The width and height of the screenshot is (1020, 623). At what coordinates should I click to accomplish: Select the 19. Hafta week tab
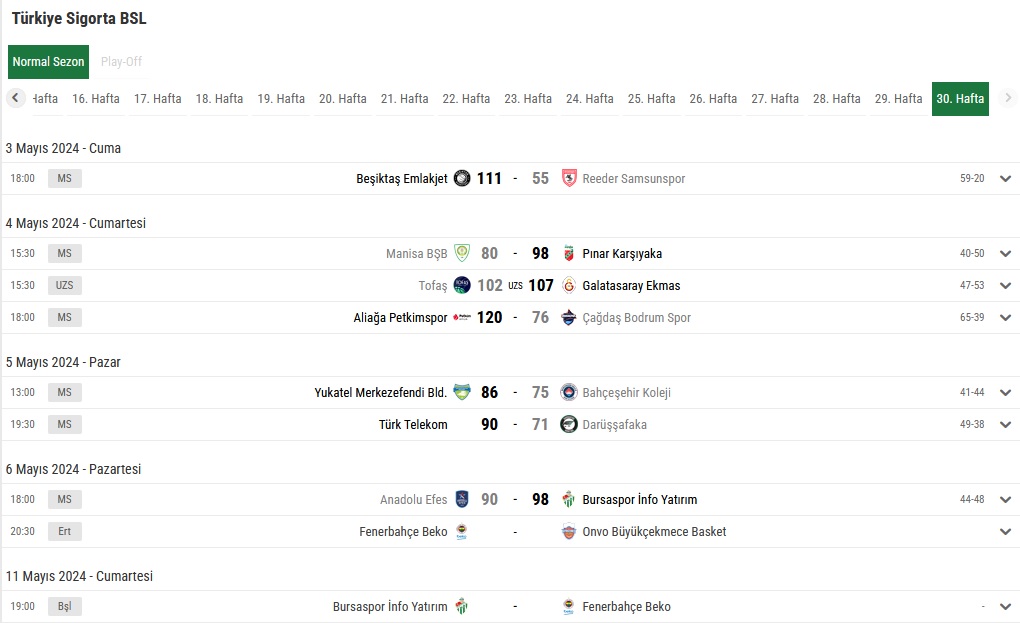point(281,99)
